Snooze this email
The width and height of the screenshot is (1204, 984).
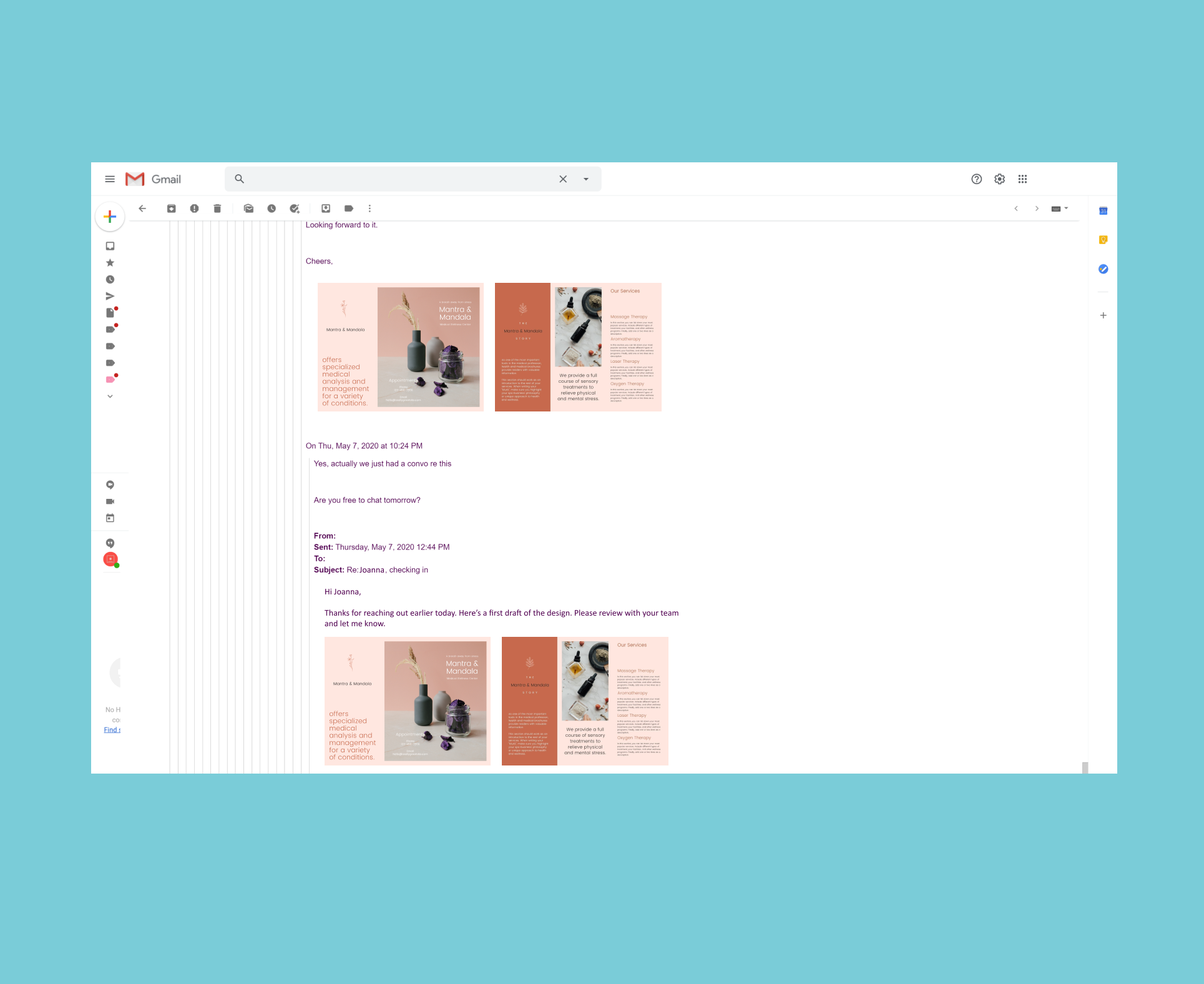[272, 209]
